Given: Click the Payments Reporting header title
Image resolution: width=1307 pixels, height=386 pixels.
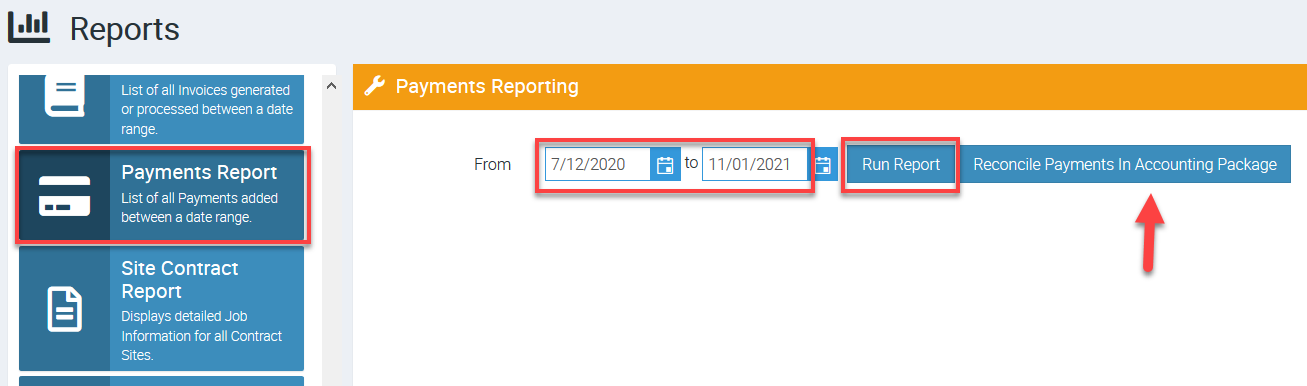Looking at the screenshot, I should [x=487, y=86].
